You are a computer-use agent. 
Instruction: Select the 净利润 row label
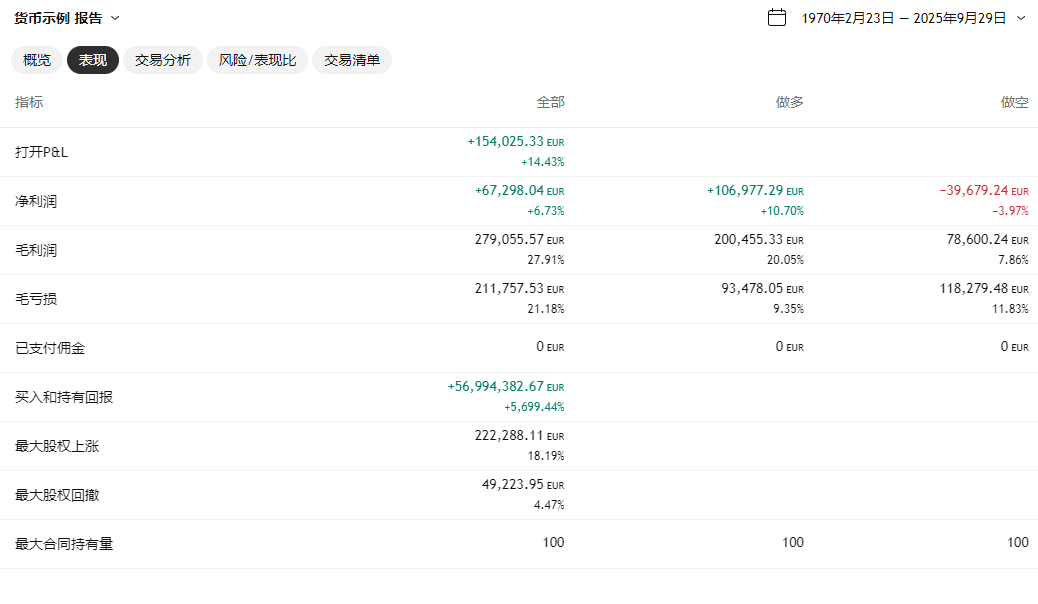36,201
